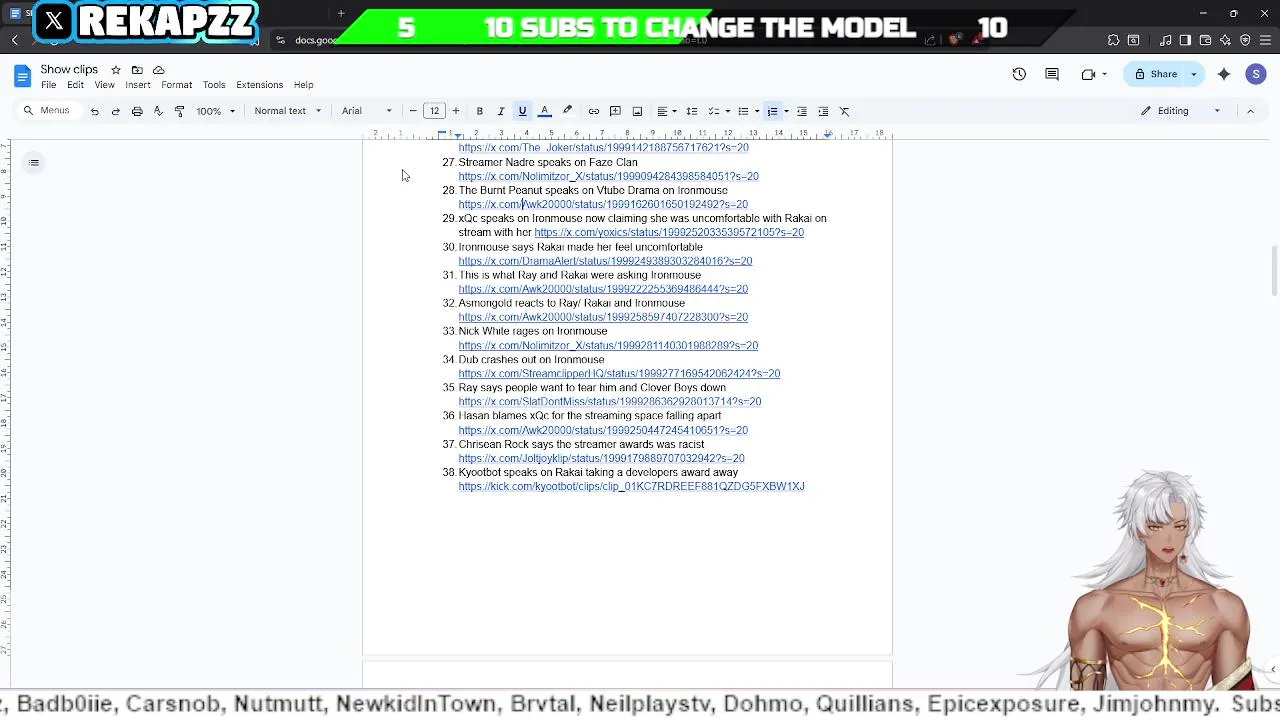The image size is (1280, 720).
Task: Open the highlight color picker
Action: click(x=567, y=111)
